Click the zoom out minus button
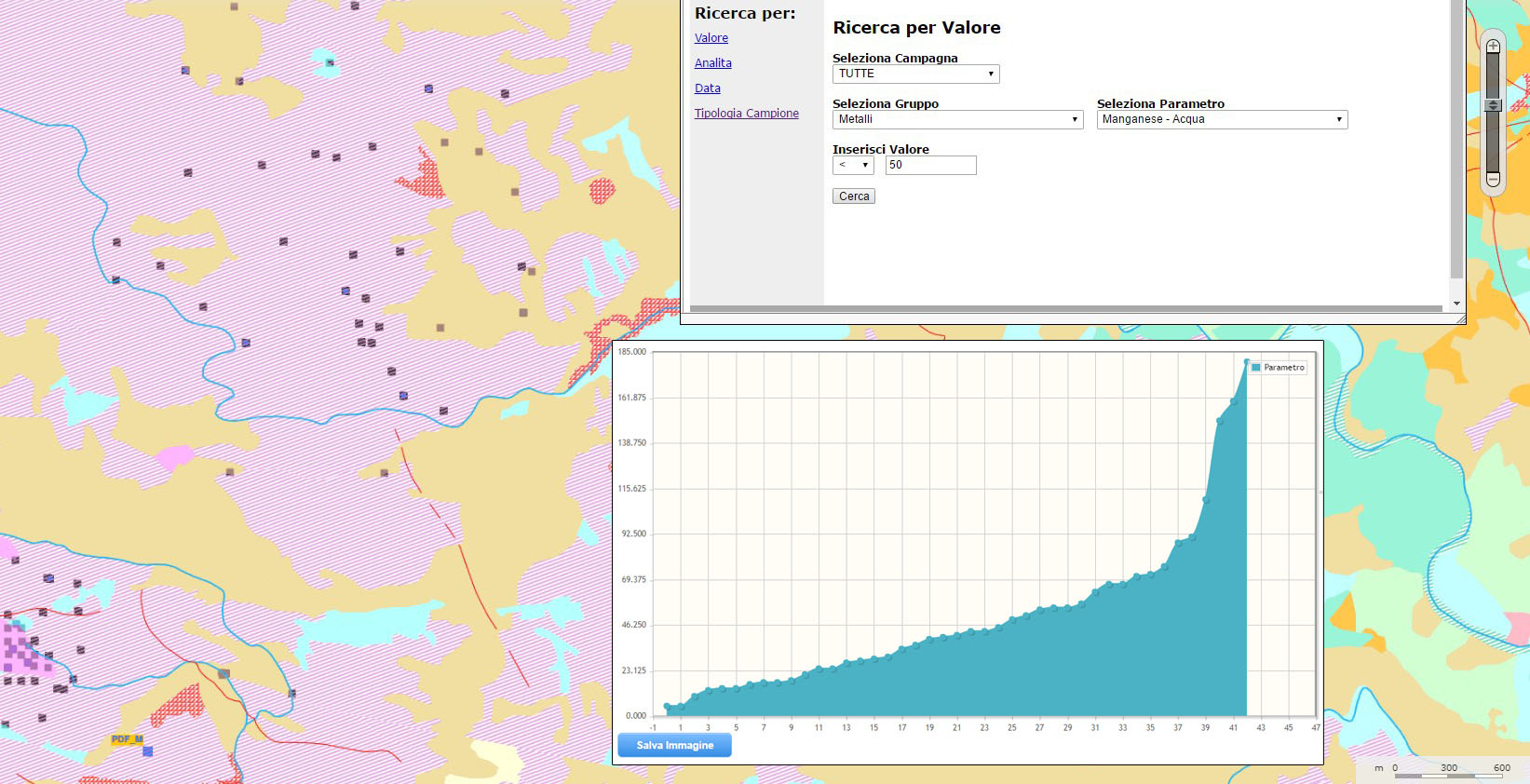This screenshot has height=784, width=1530. pyautogui.click(x=1493, y=179)
